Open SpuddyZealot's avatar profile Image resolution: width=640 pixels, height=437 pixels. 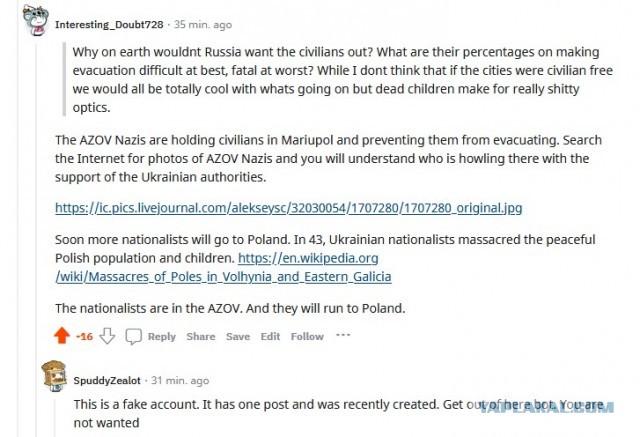pyautogui.click(x=54, y=376)
